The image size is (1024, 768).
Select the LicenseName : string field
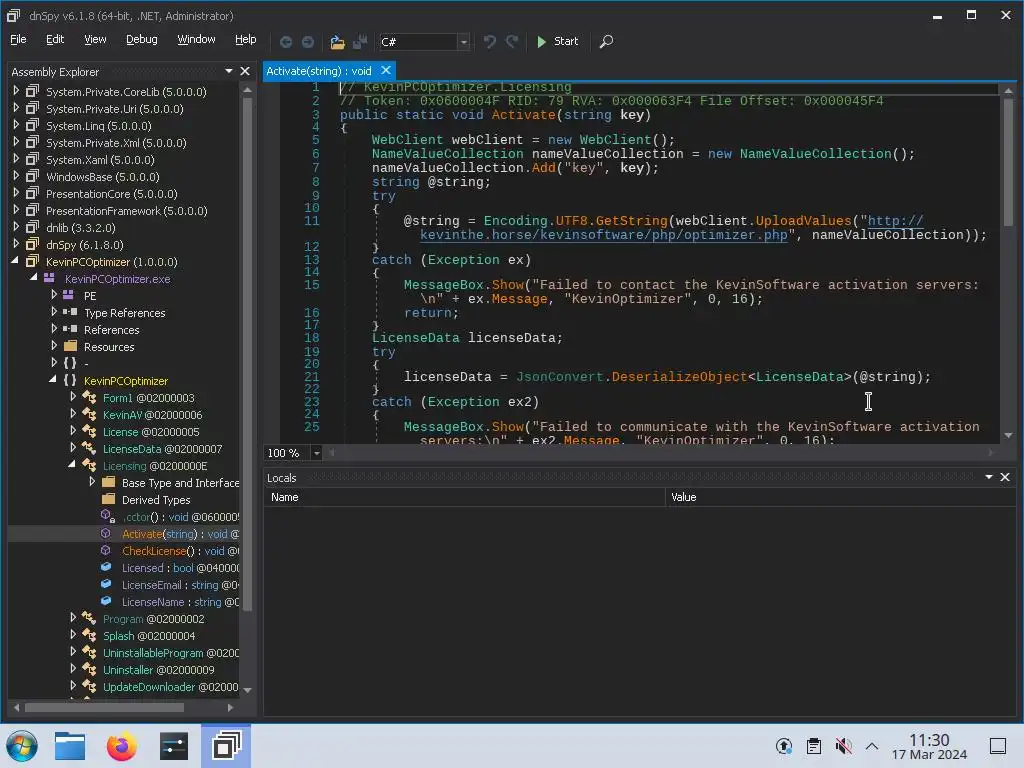pyautogui.click(x=180, y=602)
